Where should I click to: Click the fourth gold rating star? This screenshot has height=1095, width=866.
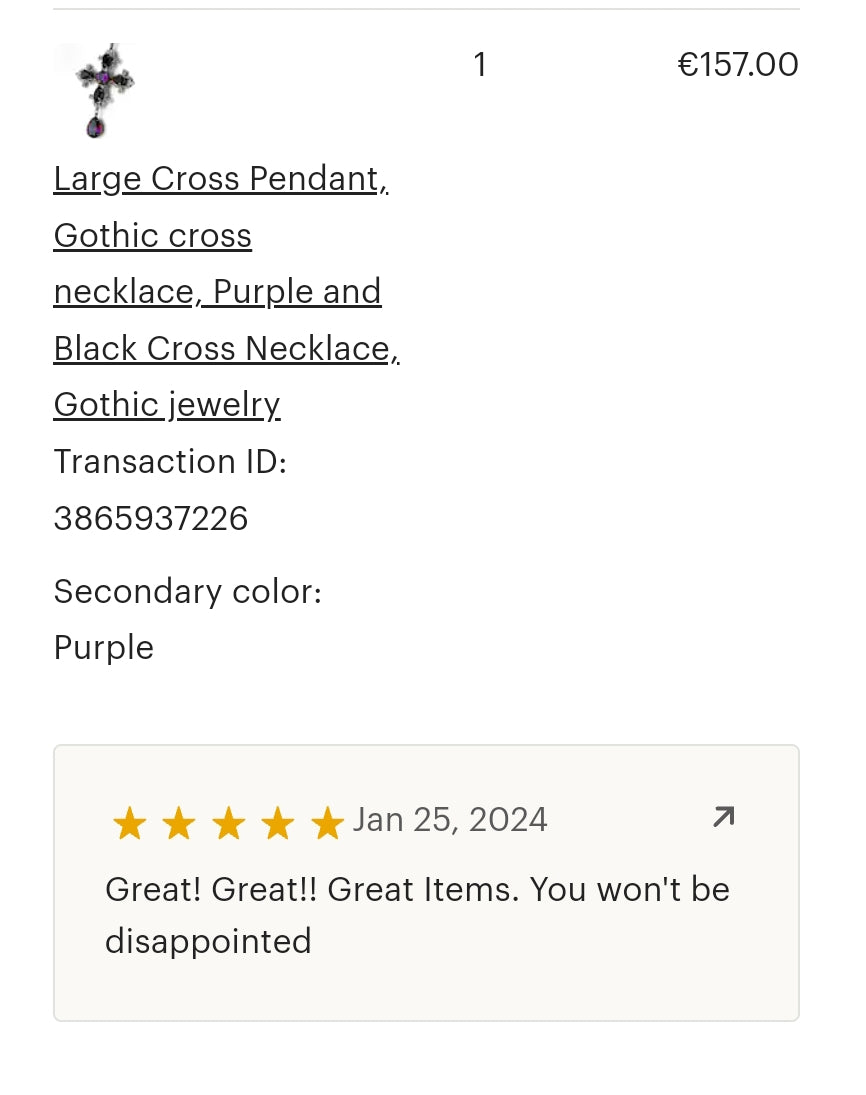(x=277, y=824)
